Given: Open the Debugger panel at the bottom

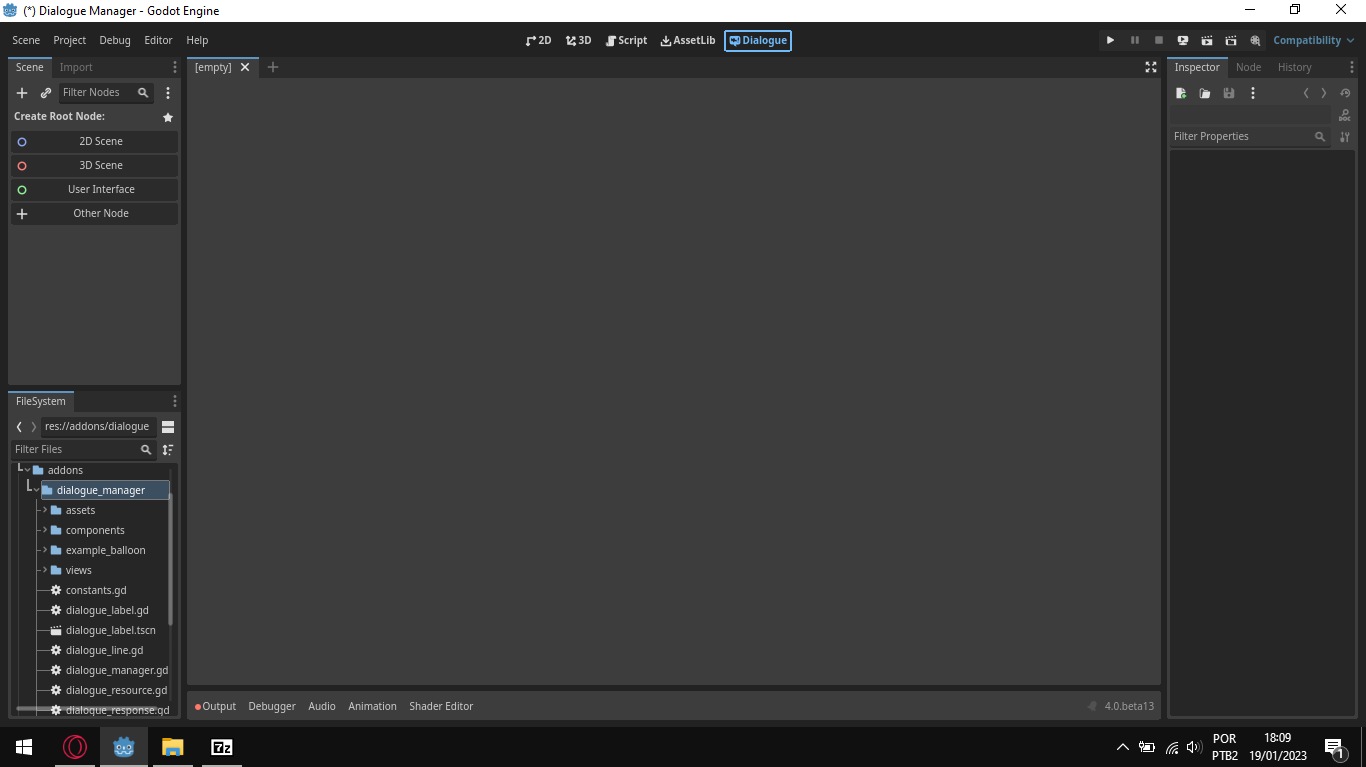Looking at the screenshot, I should coord(272,706).
